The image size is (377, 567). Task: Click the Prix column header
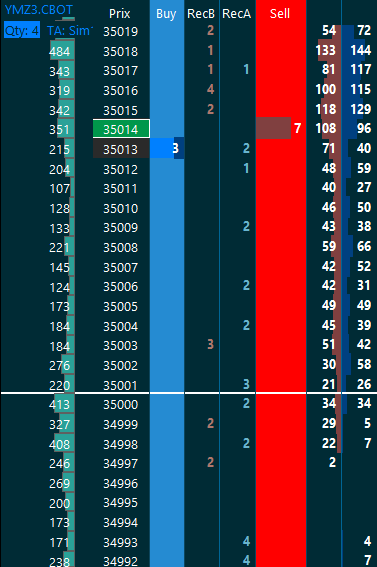(x=120, y=13)
